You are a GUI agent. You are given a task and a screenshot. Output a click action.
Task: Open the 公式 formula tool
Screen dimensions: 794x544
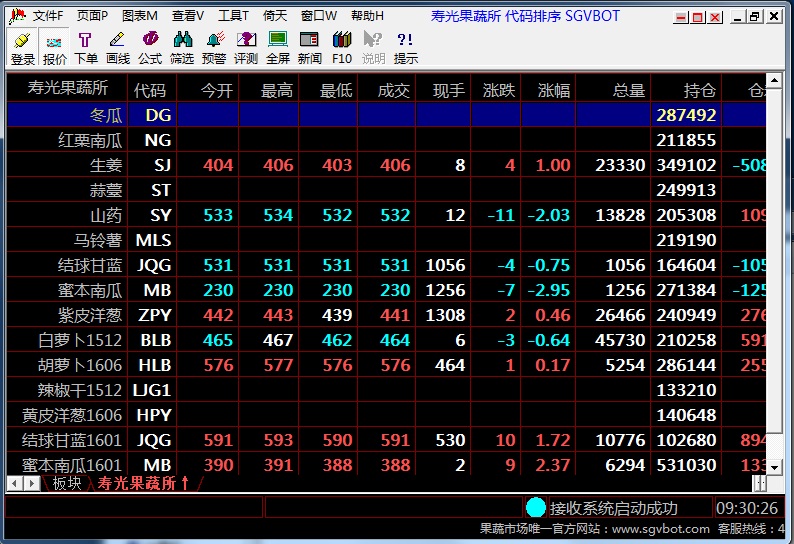tap(150, 47)
